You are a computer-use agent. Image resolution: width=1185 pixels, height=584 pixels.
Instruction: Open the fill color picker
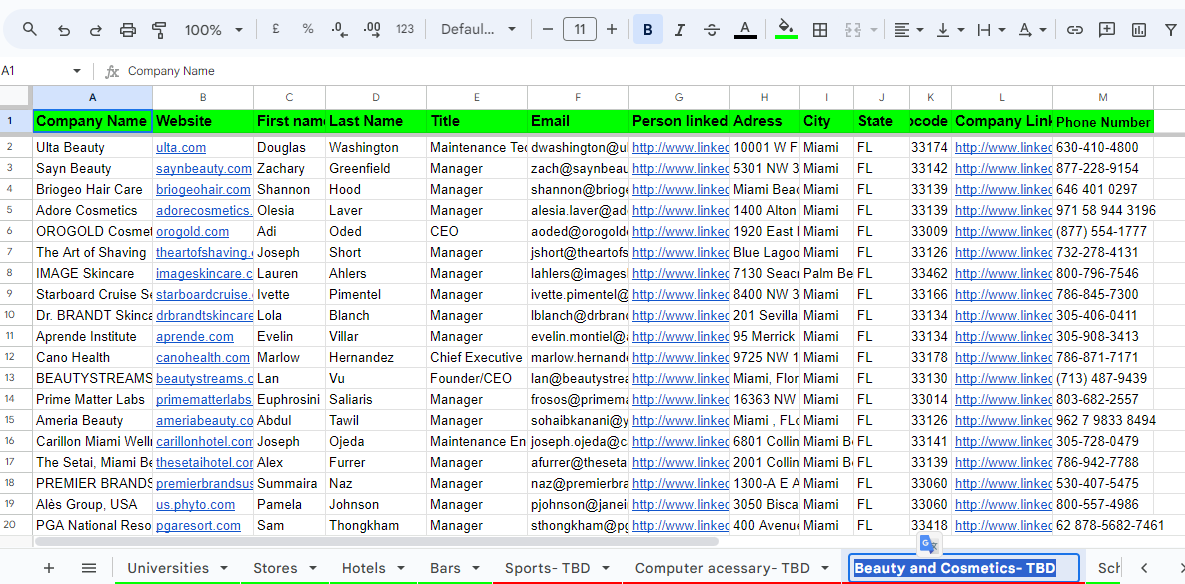(786, 30)
